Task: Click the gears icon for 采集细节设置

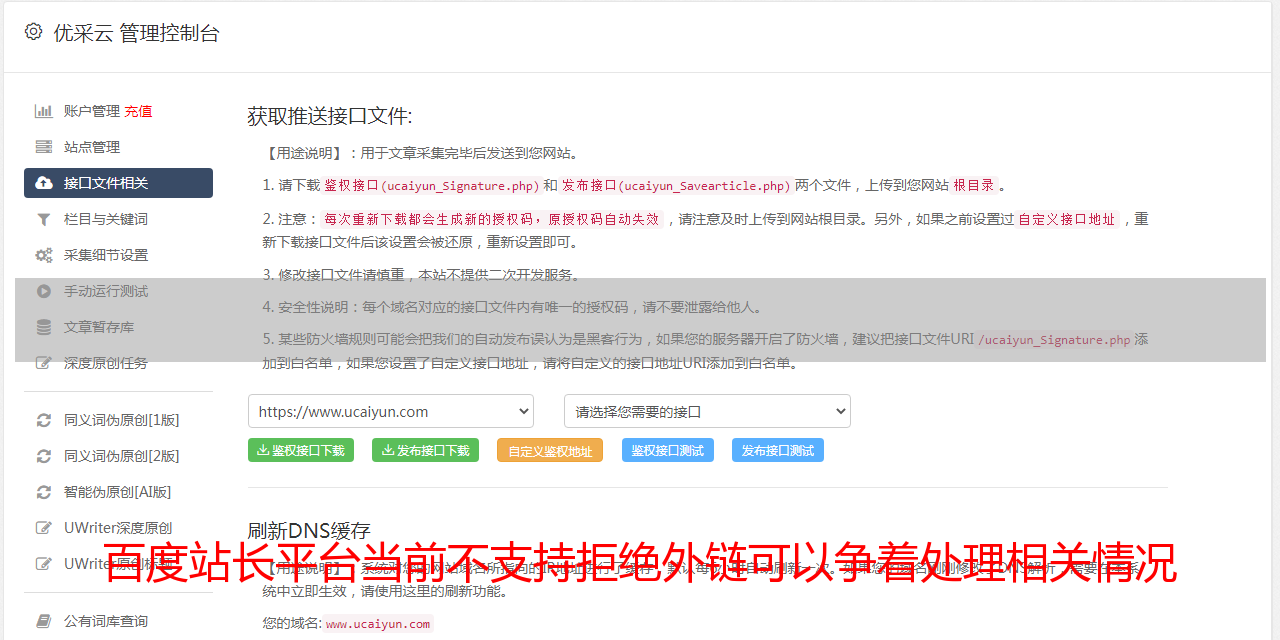Action: pos(44,255)
